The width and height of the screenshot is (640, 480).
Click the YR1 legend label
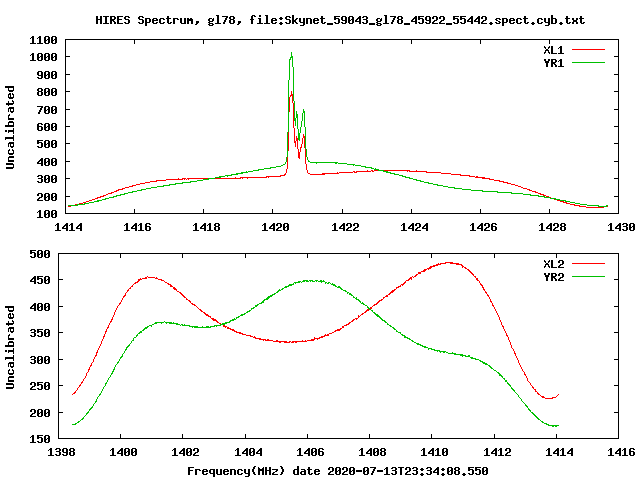(553, 63)
